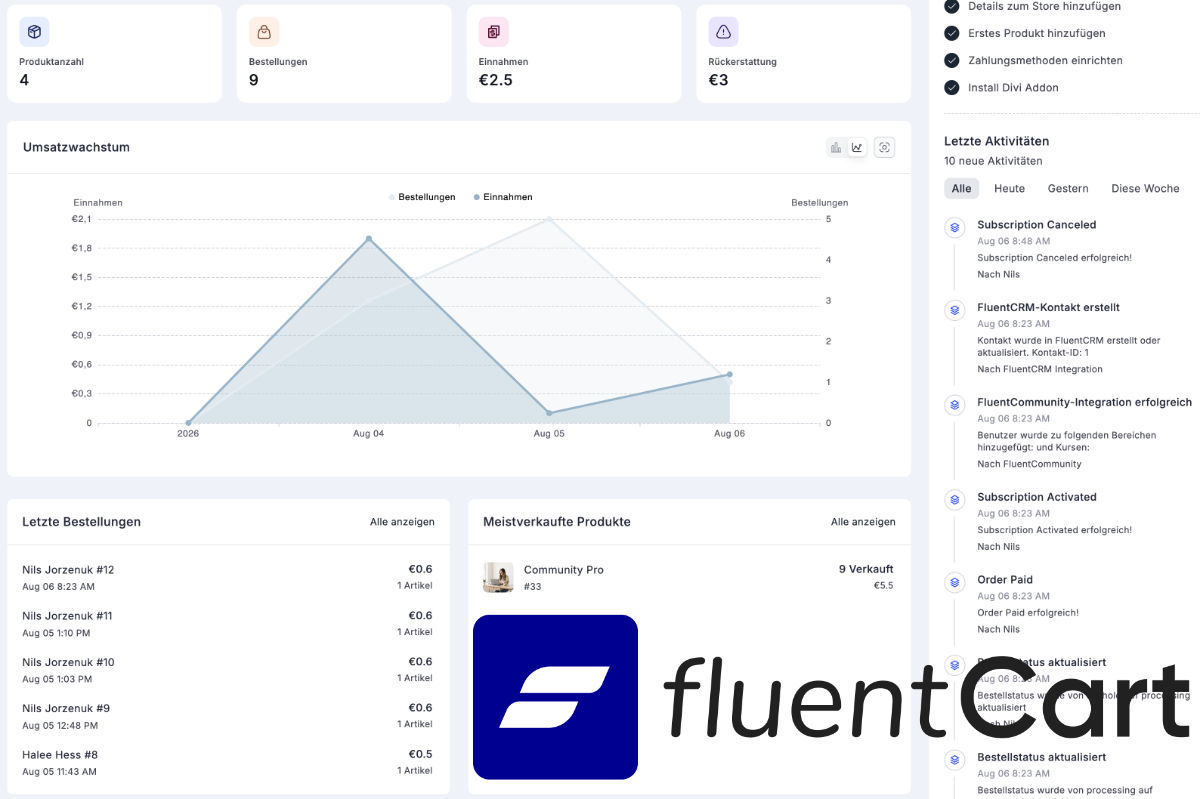1200x799 pixels.
Task: Click 'Aug 06 8:48 AM' timestamp
Action: [1013, 241]
